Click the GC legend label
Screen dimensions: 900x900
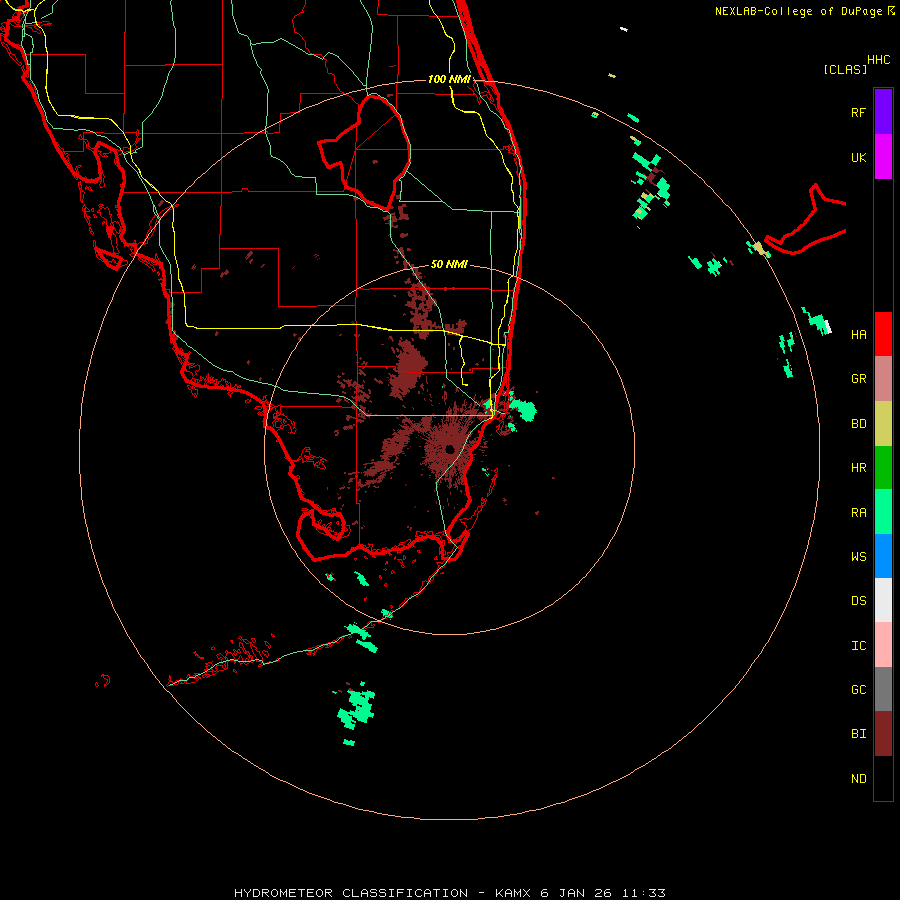859,689
